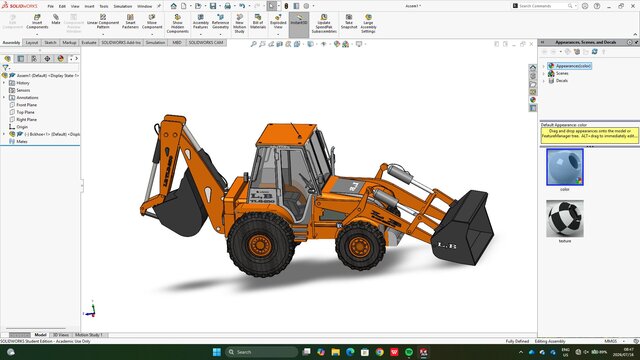Expand the History tree node
This screenshot has height=360, width=640.
[4, 83]
